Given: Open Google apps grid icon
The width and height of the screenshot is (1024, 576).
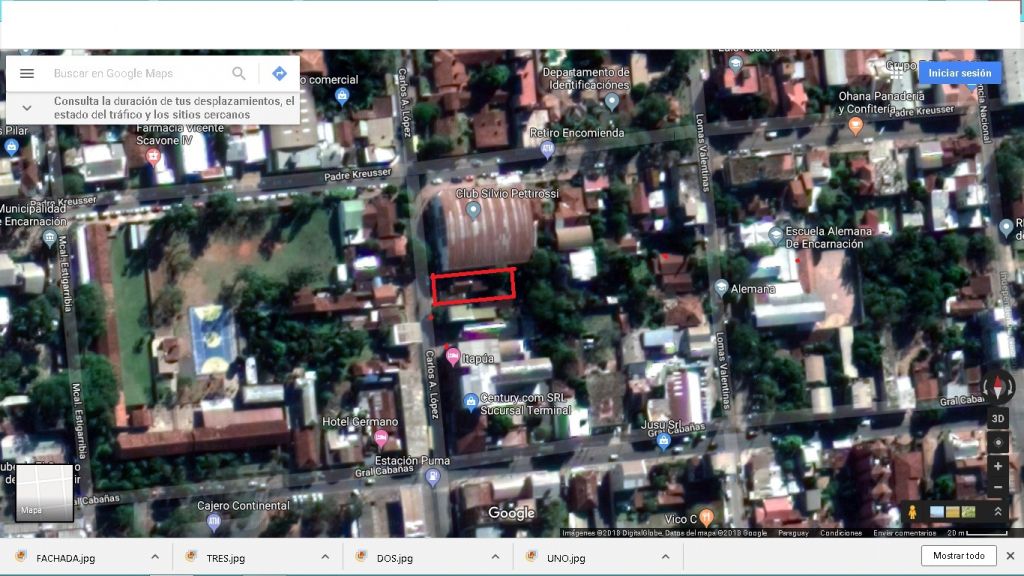Looking at the screenshot, I should point(897,73).
